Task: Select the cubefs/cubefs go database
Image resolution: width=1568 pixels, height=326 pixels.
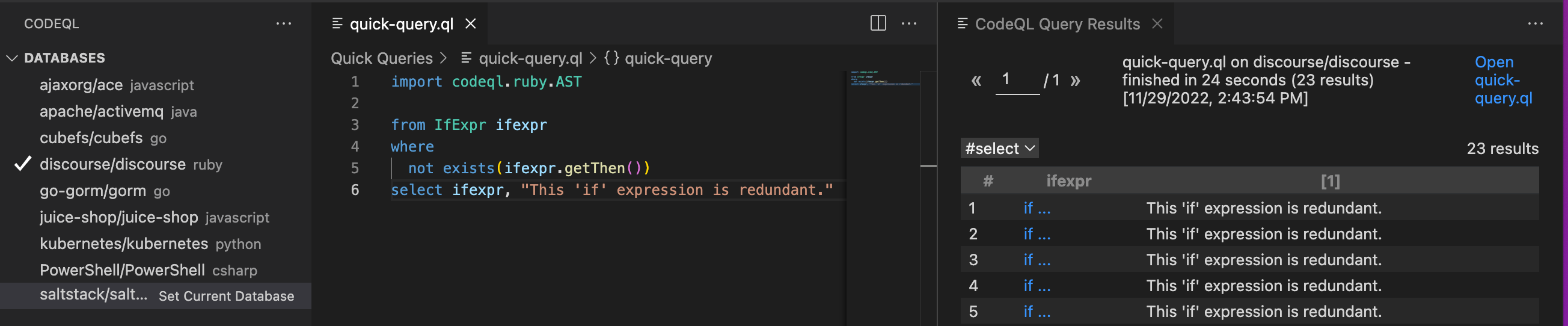Action: [103, 138]
